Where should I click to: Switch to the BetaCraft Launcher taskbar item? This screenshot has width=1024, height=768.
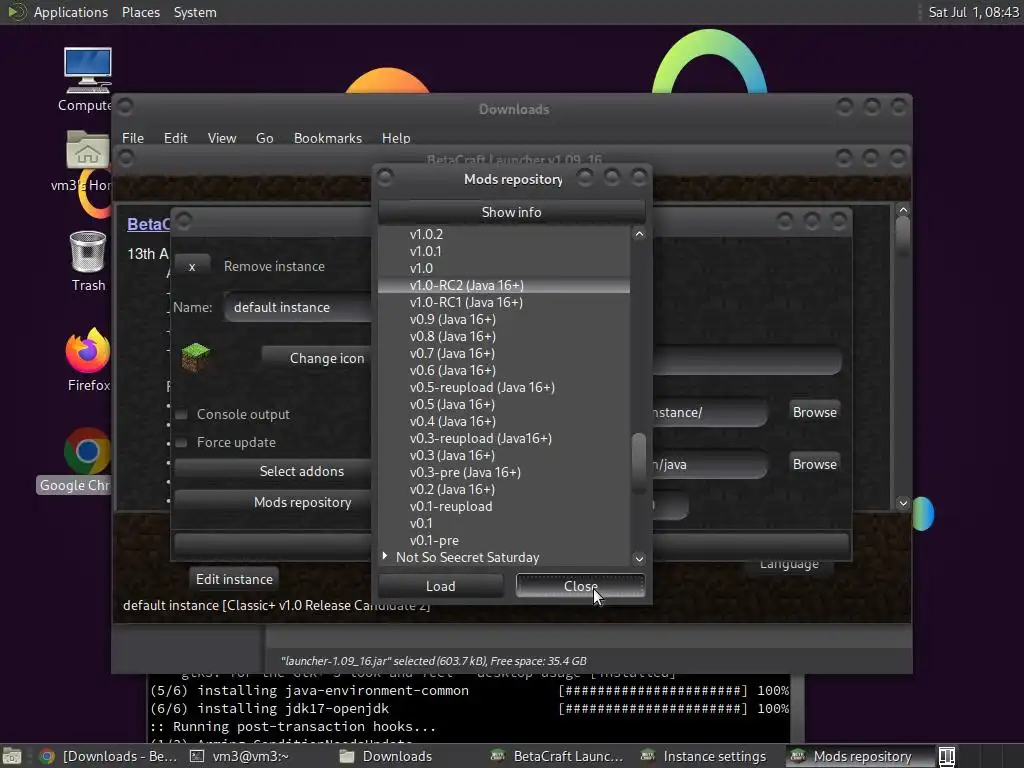click(559, 756)
